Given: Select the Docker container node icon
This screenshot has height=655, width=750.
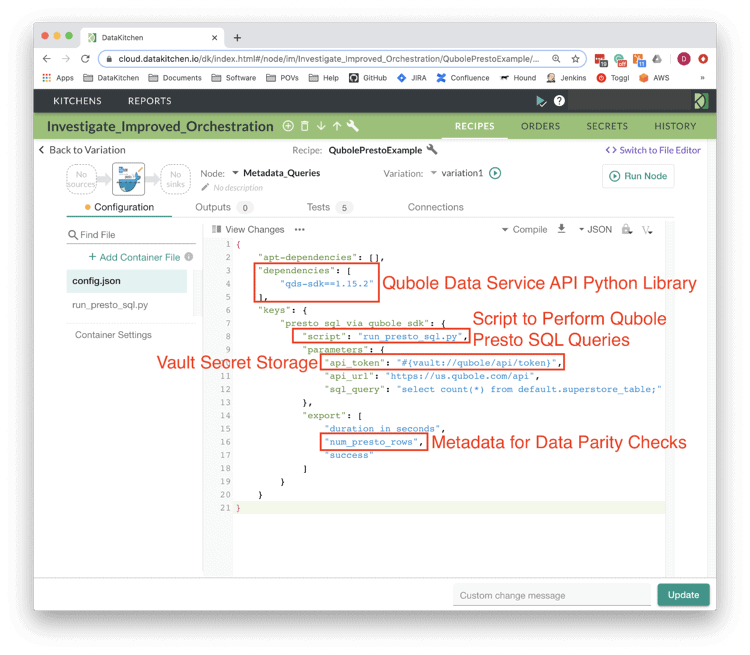Looking at the screenshot, I should 129,177.
